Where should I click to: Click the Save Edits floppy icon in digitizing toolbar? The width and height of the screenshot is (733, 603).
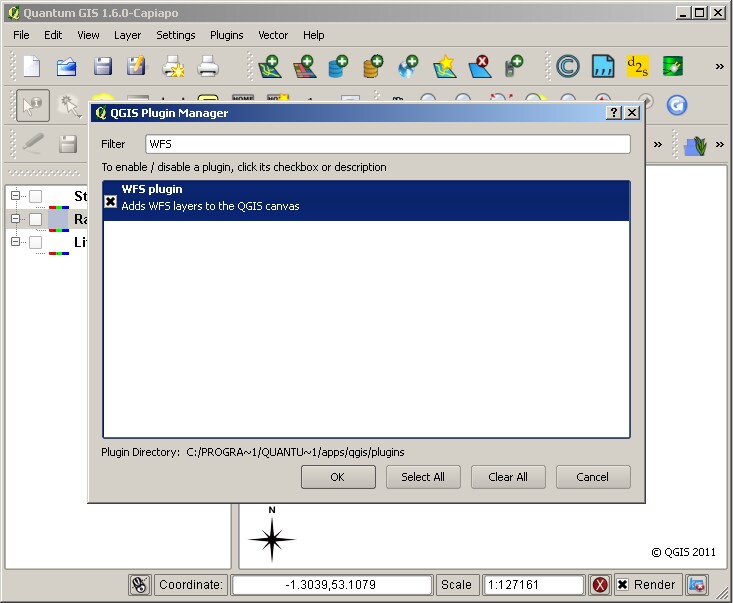click(68, 144)
